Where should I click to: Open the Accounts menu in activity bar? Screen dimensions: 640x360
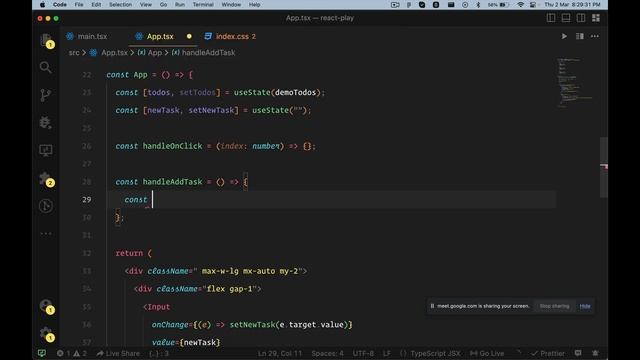click(46, 306)
